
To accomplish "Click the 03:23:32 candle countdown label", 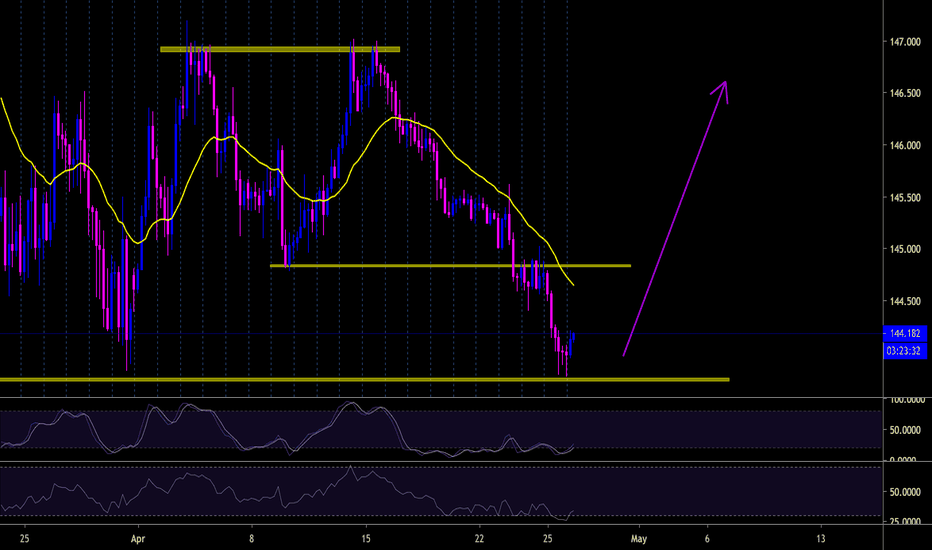I will point(905,351).
